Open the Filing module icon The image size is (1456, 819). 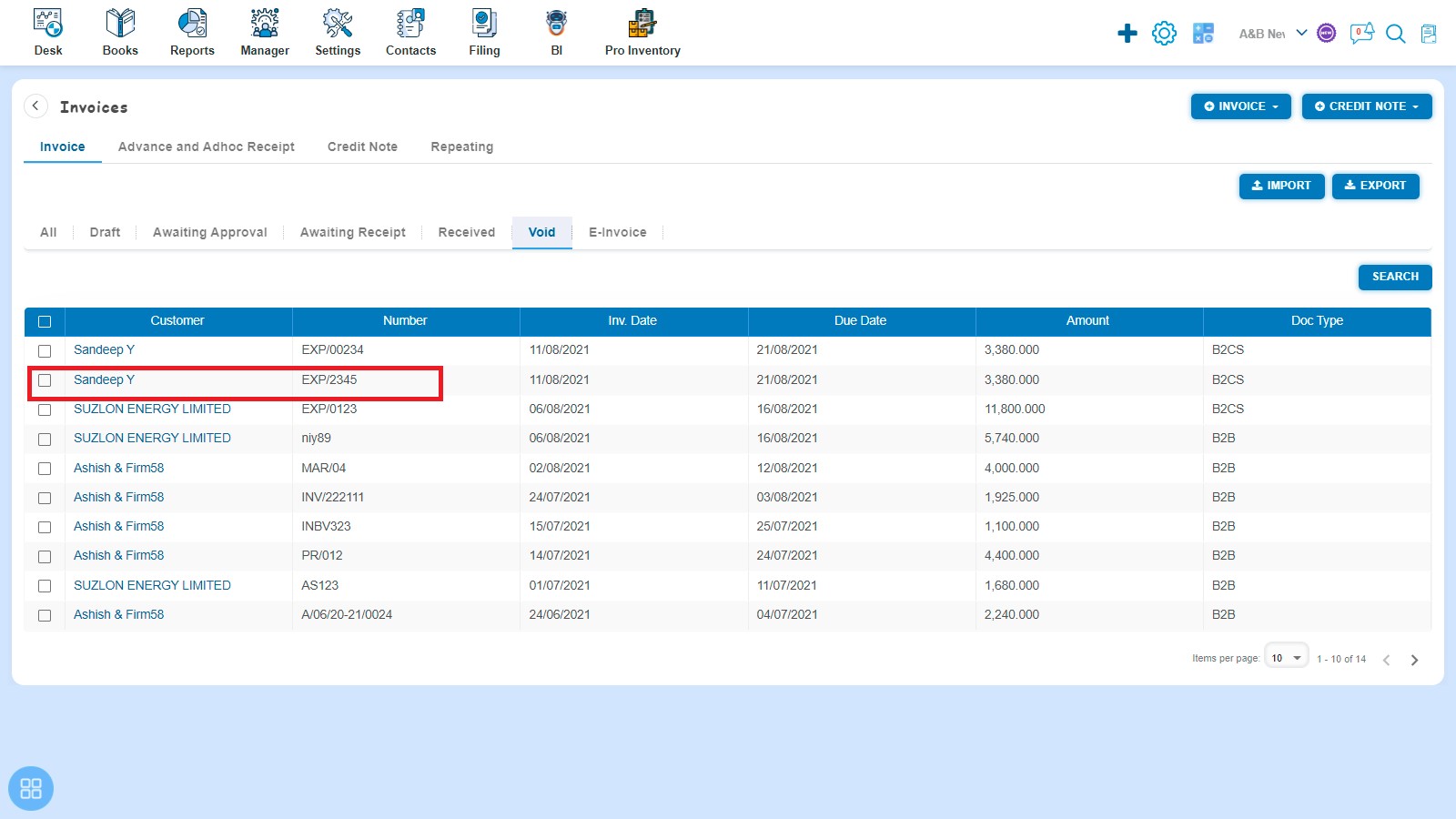pos(484,24)
